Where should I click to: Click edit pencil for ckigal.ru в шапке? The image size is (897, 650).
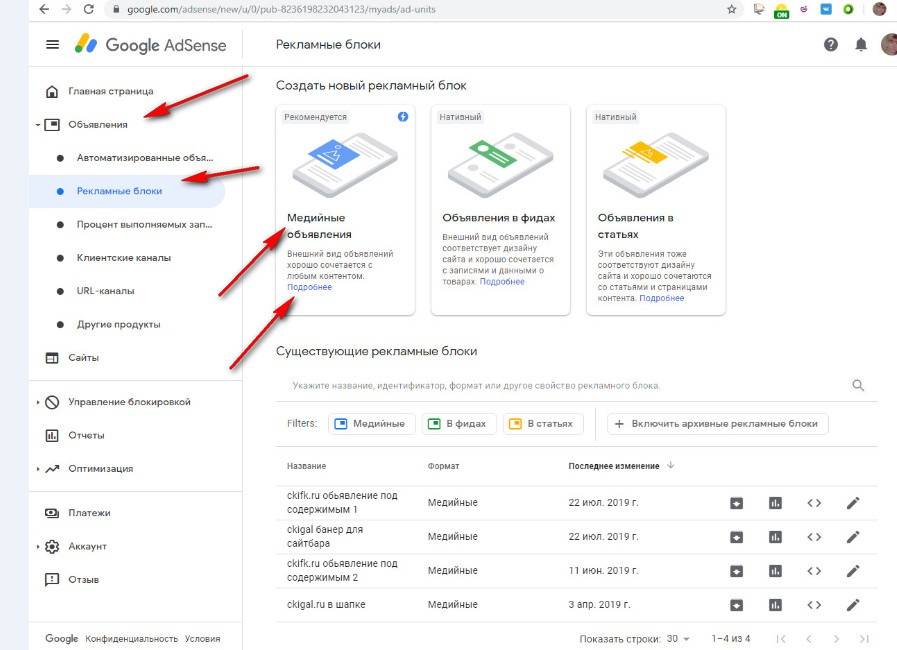click(852, 605)
